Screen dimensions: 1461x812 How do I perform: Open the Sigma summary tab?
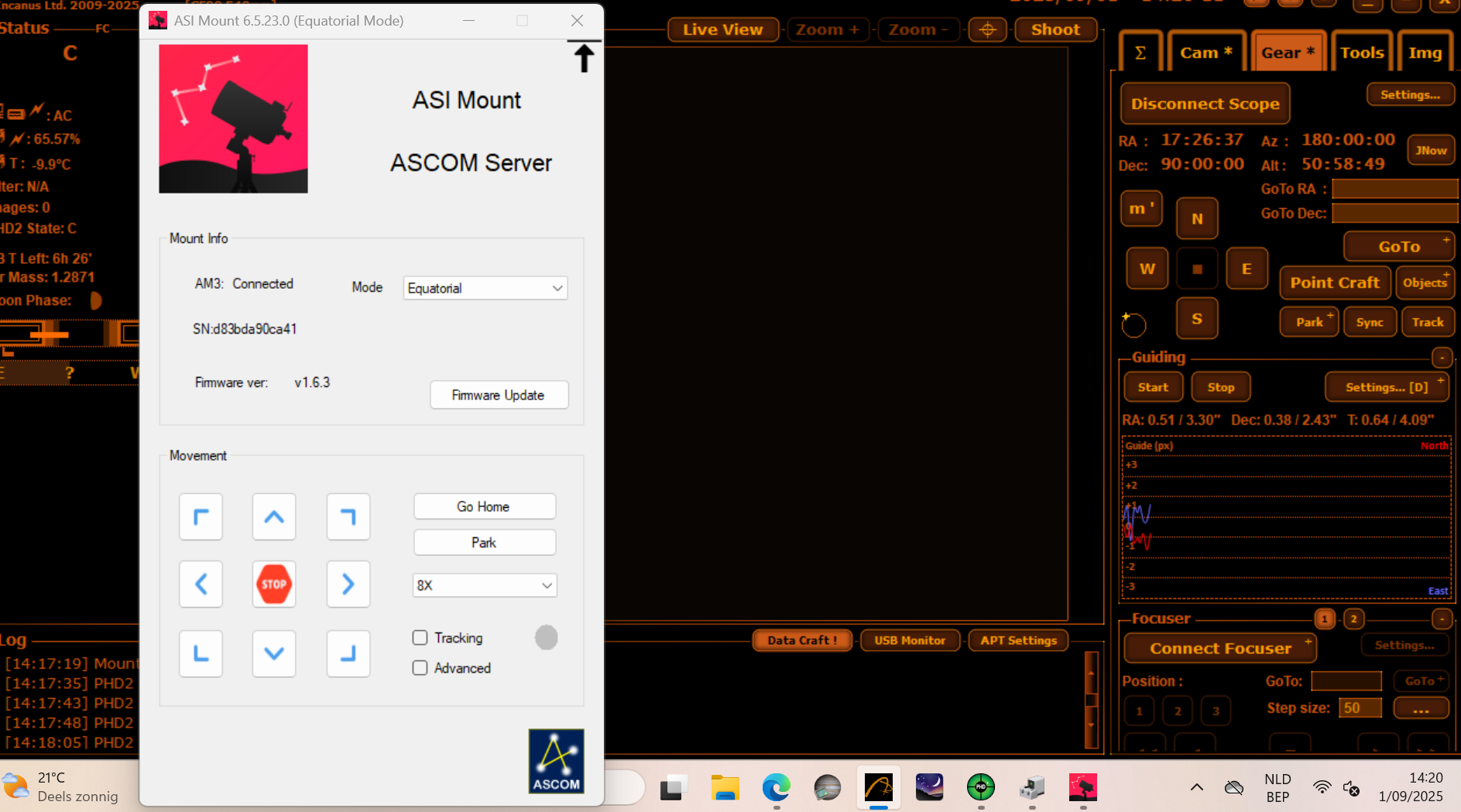click(1140, 53)
